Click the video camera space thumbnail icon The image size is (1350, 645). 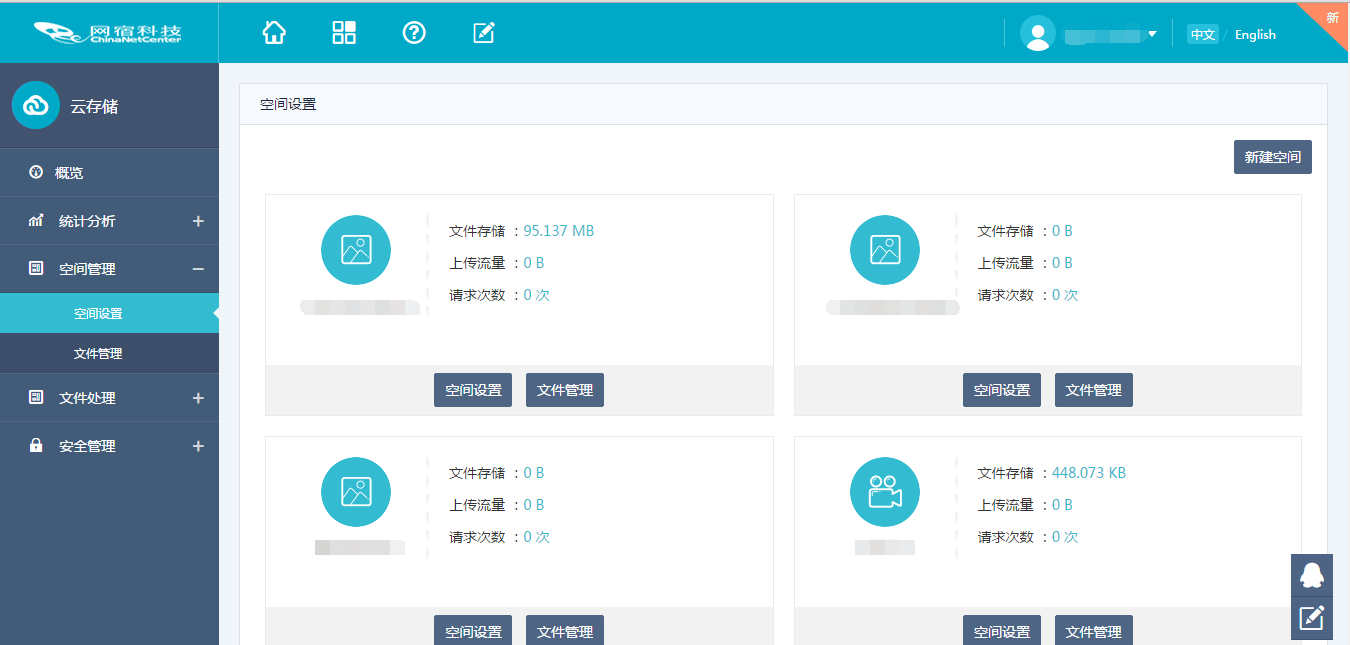click(884, 491)
